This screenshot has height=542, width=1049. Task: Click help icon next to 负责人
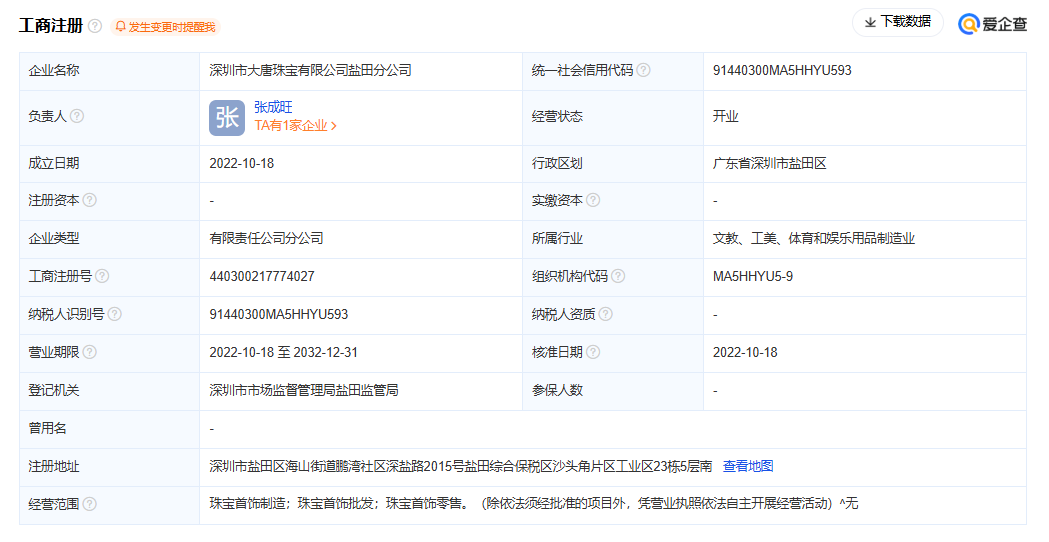tap(77, 116)
